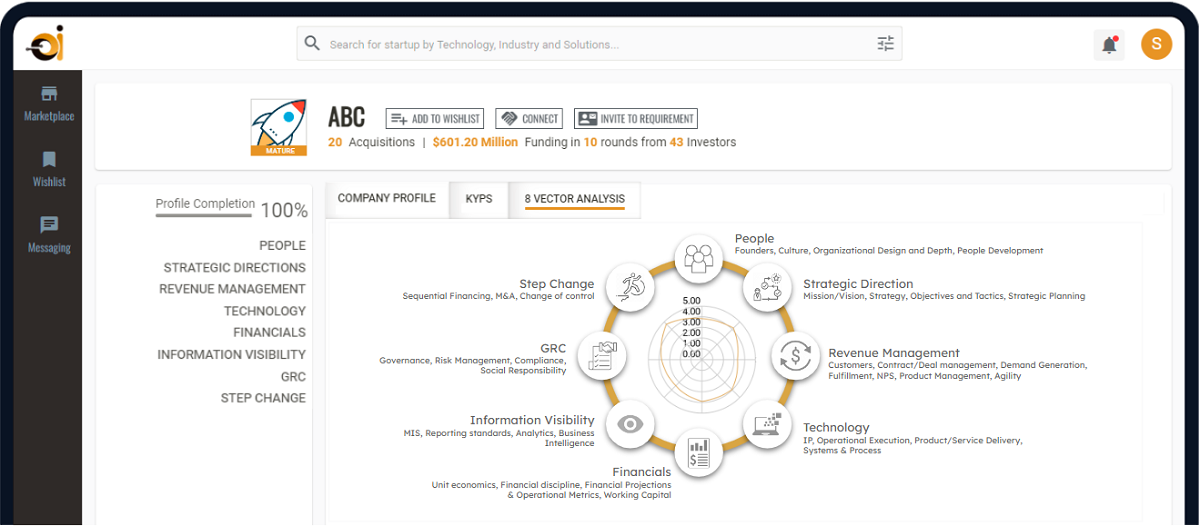The height and width of the screenshot is (526, 1200).
Task: Click Add to Wishlist button
Action: point(435,118)
